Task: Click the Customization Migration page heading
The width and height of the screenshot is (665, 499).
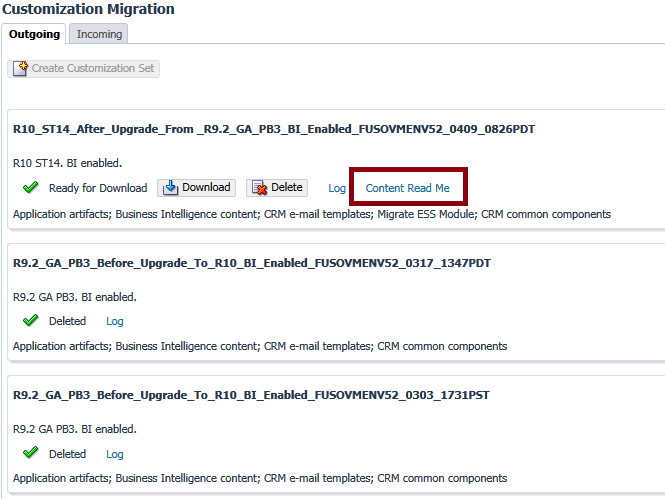Action: [88, 9]
